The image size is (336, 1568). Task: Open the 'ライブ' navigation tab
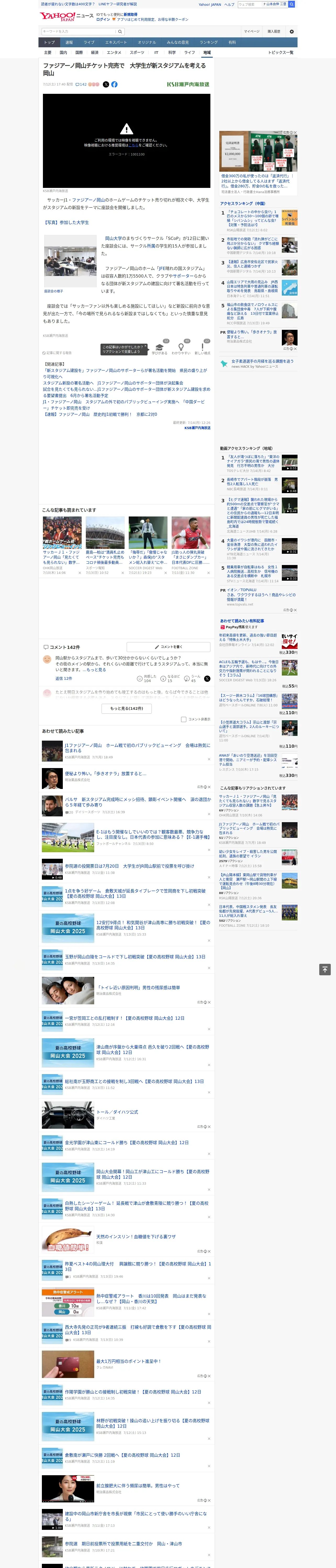(89, 43)
